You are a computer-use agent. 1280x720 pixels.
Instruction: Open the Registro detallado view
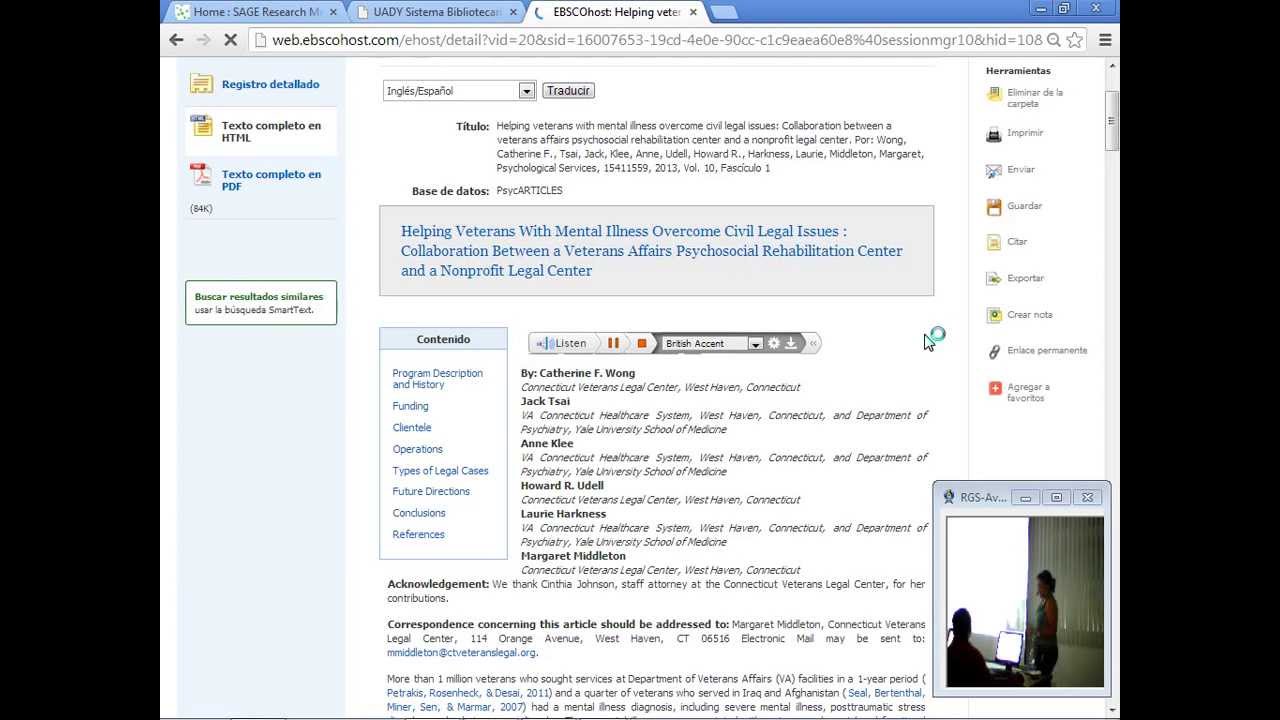(270, 84)
